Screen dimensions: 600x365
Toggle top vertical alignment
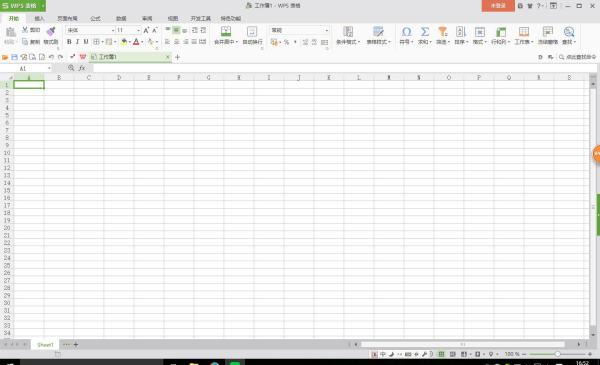[x=168, y=30]
